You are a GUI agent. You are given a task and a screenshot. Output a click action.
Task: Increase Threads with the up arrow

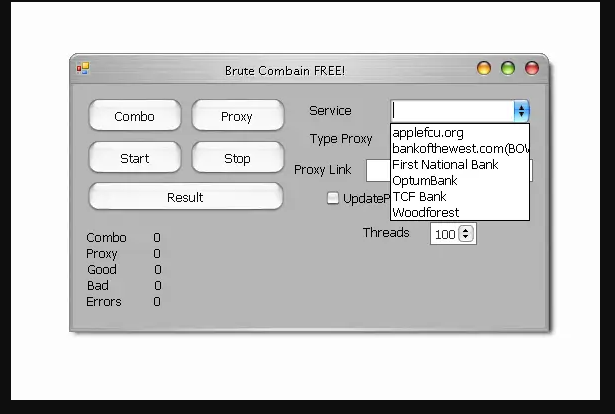(466, 231)
